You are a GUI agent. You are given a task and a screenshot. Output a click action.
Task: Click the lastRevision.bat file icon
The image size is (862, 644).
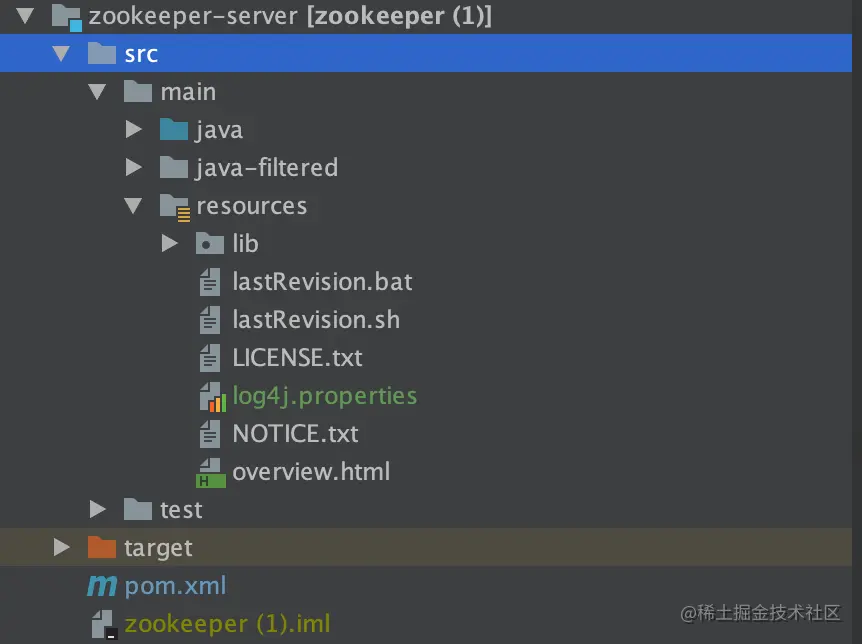tap(209, 282)
